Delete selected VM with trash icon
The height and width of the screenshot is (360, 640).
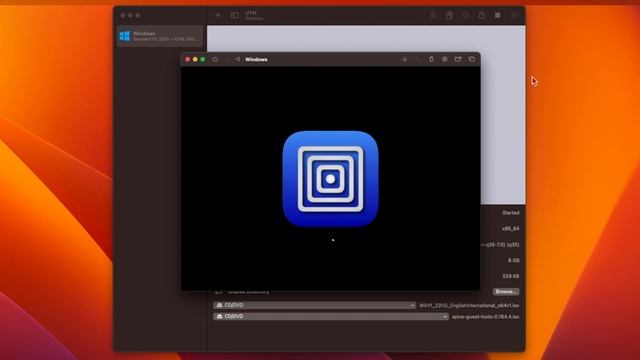(x=433, y=16)
